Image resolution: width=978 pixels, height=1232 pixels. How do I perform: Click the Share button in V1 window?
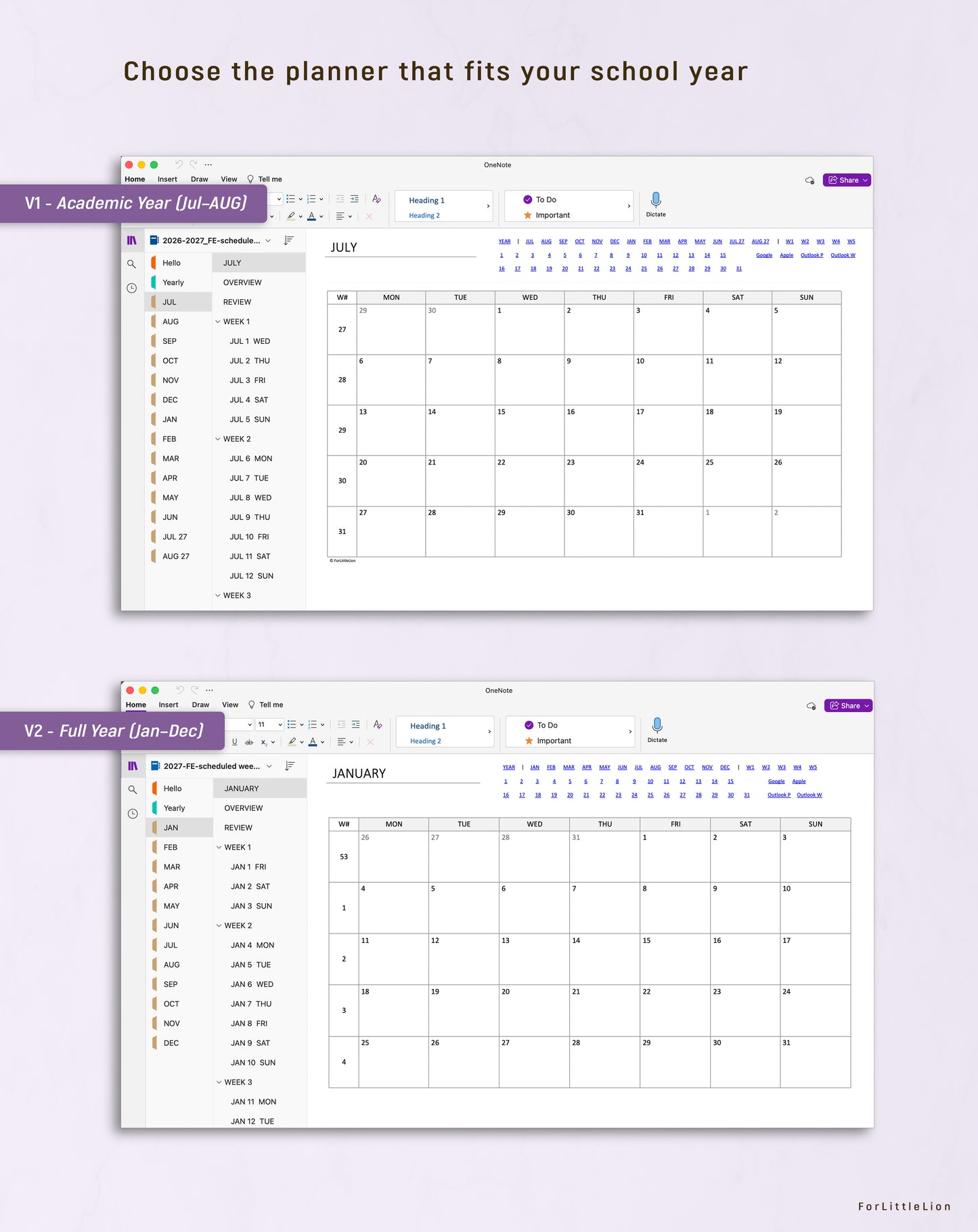[x=847, y=180]
